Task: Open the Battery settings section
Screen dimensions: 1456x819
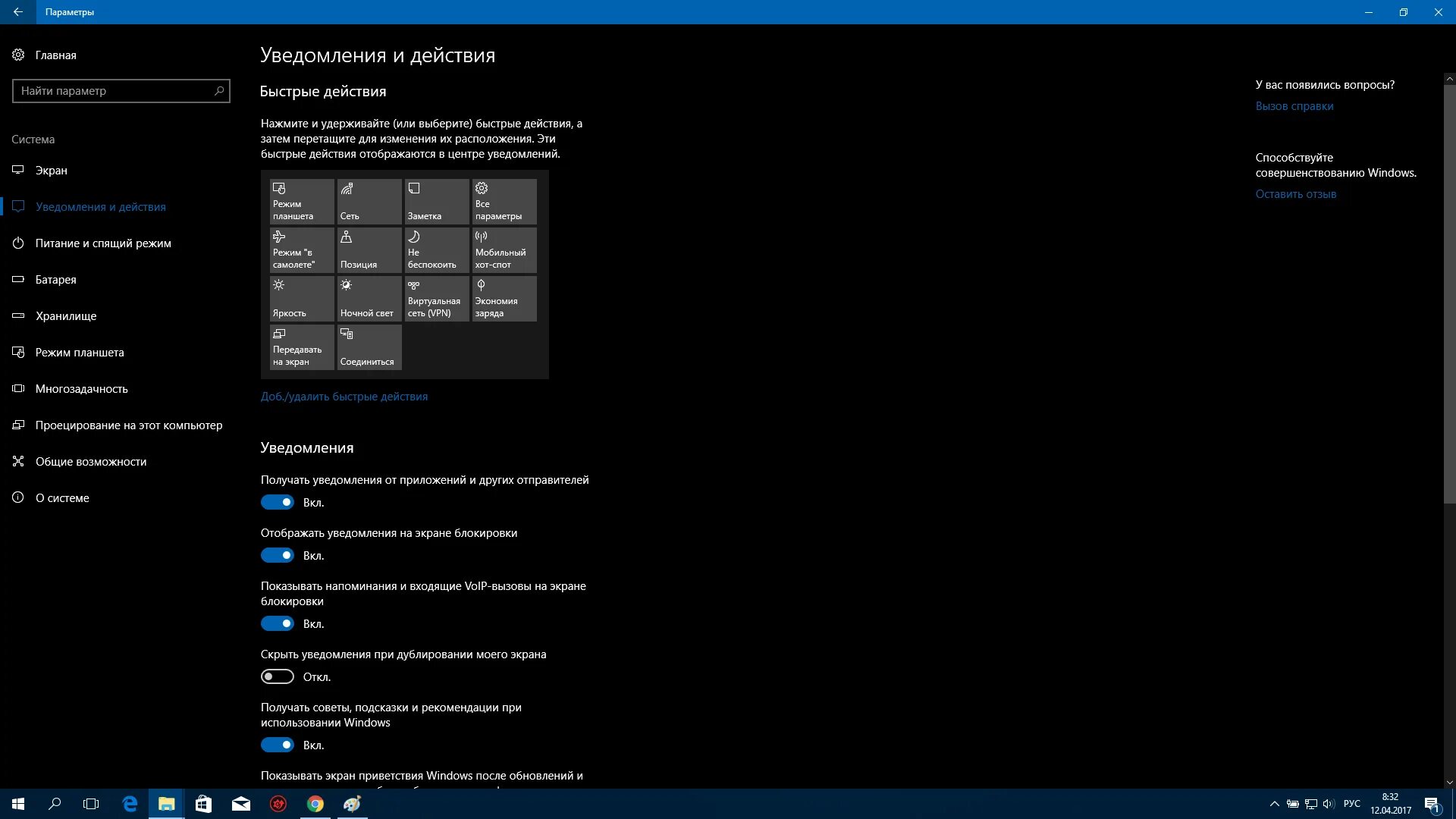Action: pyautogui.click(x=56, y=280)
